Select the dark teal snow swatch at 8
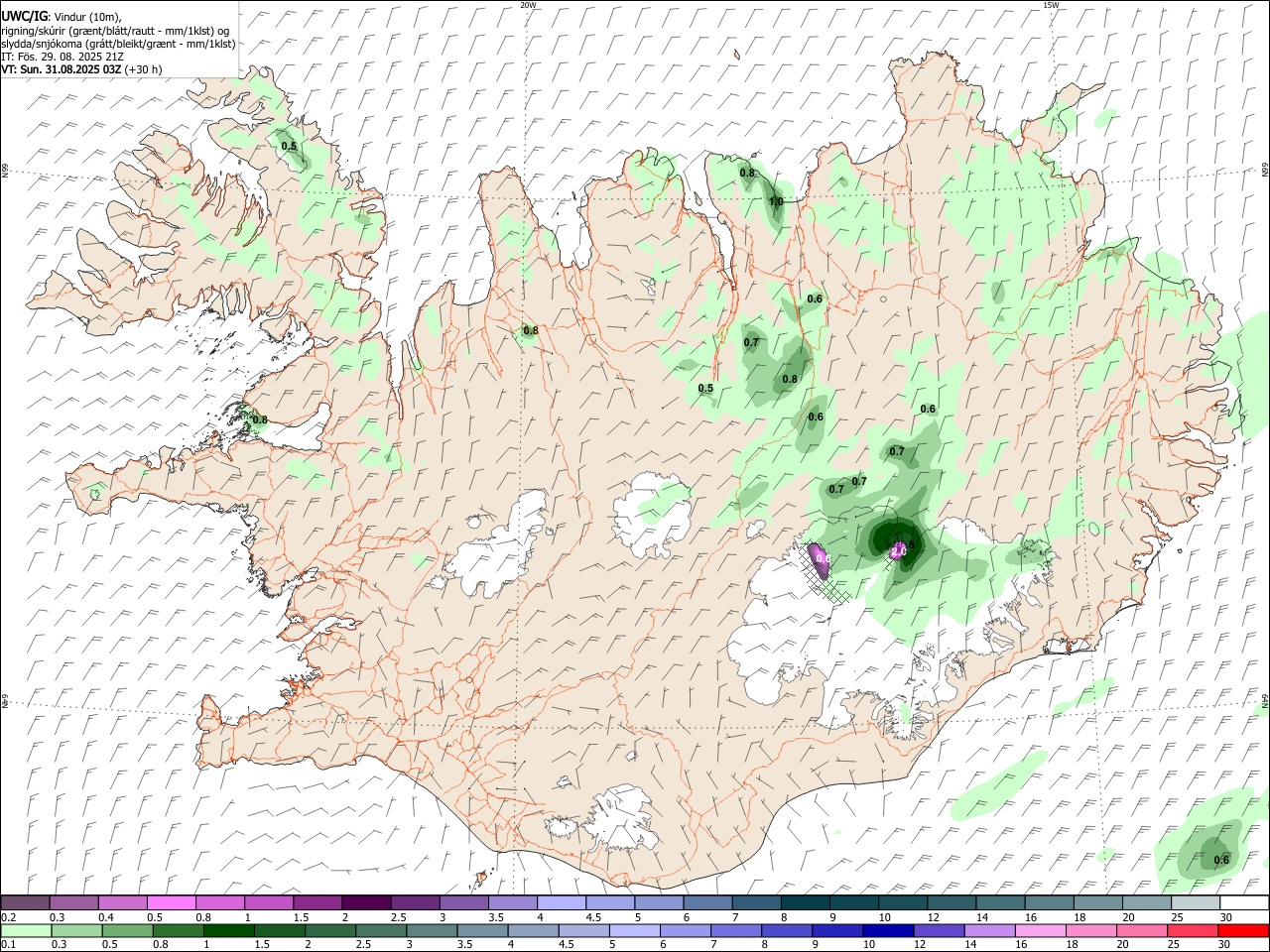 pos(805,903)
